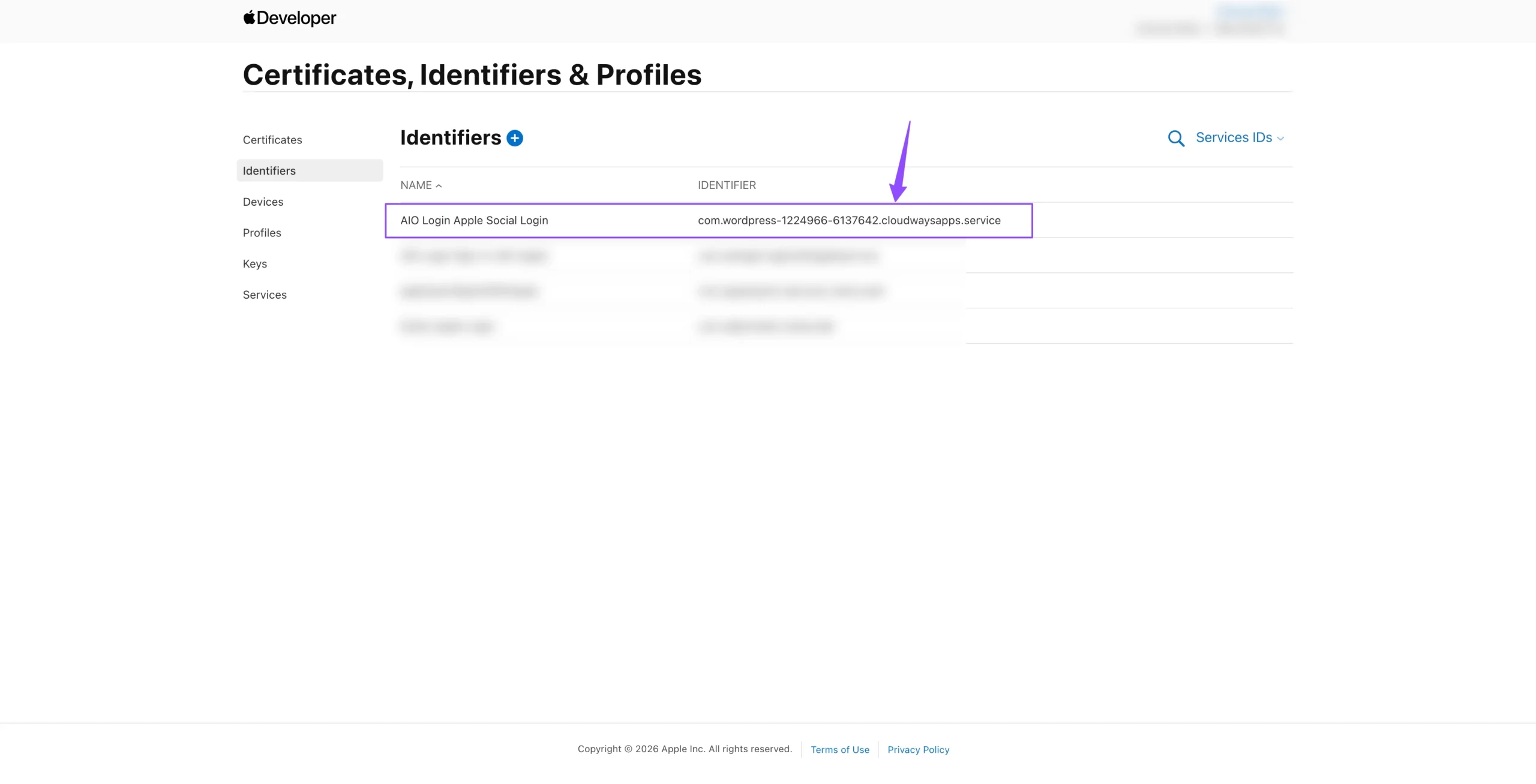Open Certificates in the sidebar

point(272,140)
